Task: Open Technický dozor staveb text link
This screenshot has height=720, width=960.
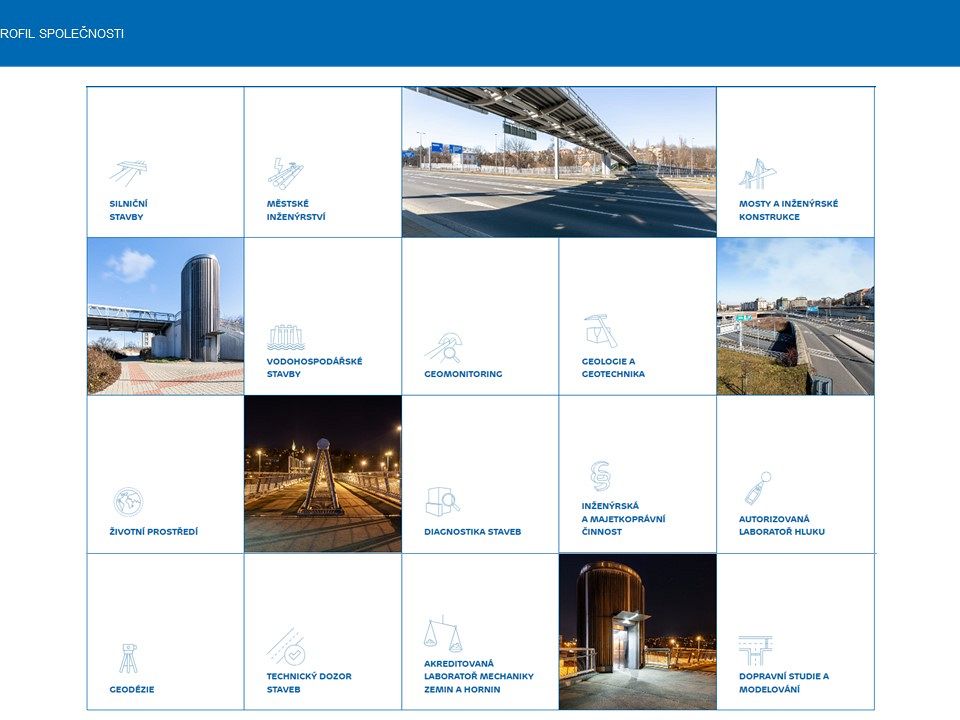Action: coord(309,683)
